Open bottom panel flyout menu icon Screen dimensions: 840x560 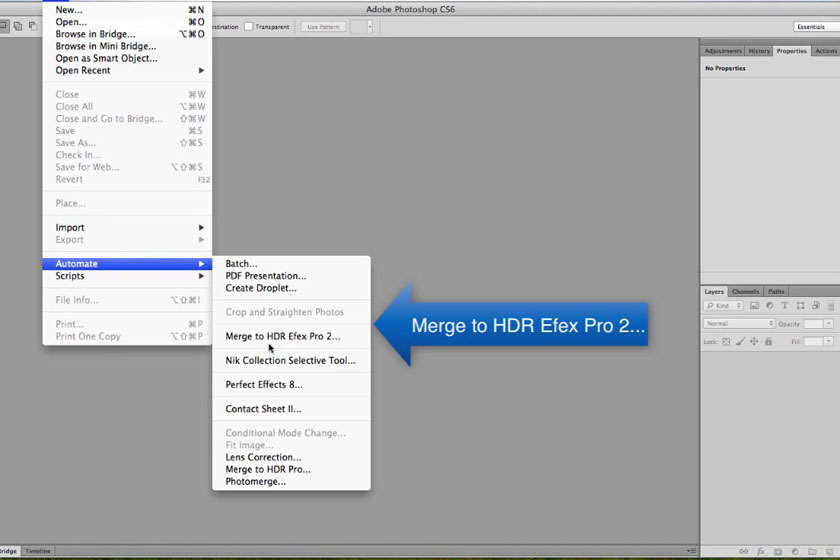coord(691,551)
